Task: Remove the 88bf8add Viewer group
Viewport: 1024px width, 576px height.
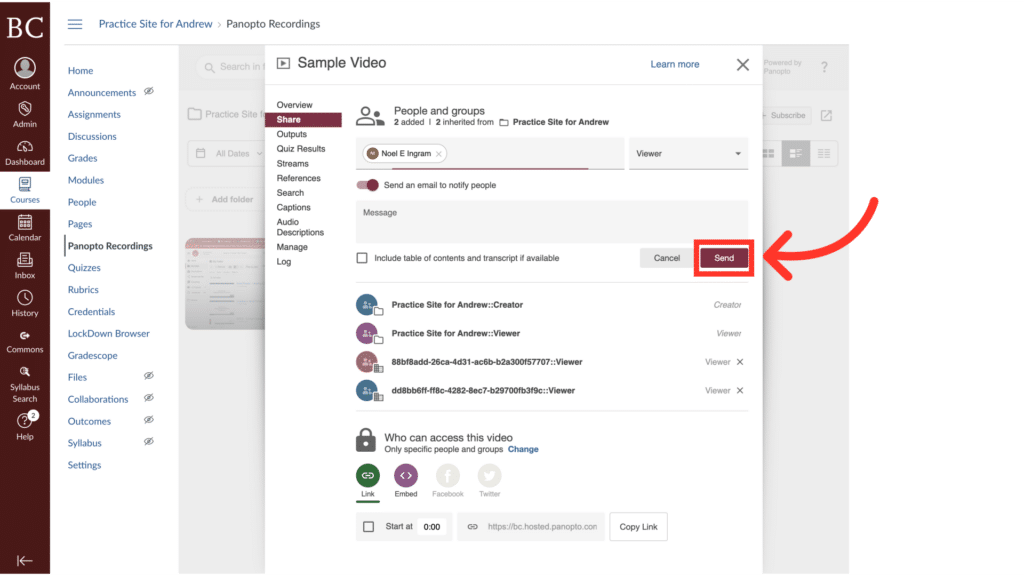Action: pos(740,362)
